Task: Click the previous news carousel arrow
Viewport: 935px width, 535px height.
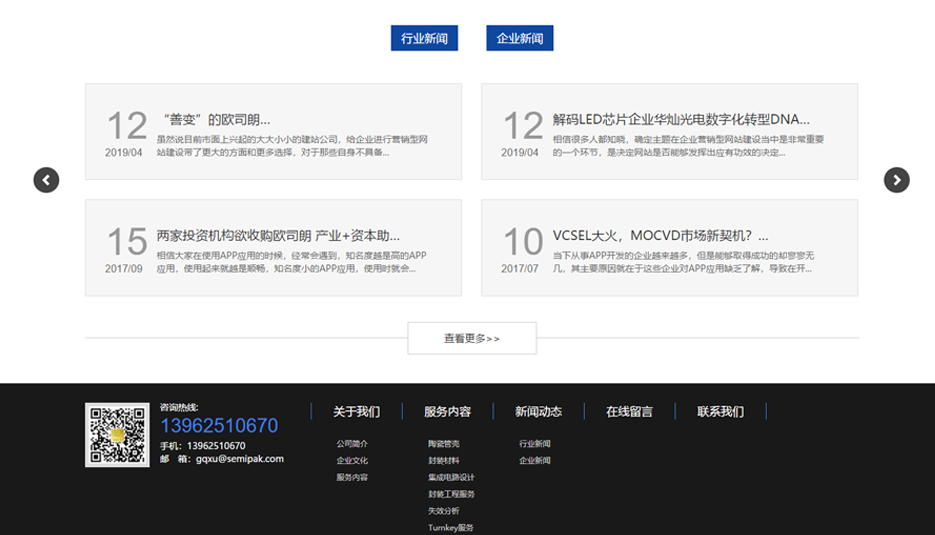Action: coord(46,180)
